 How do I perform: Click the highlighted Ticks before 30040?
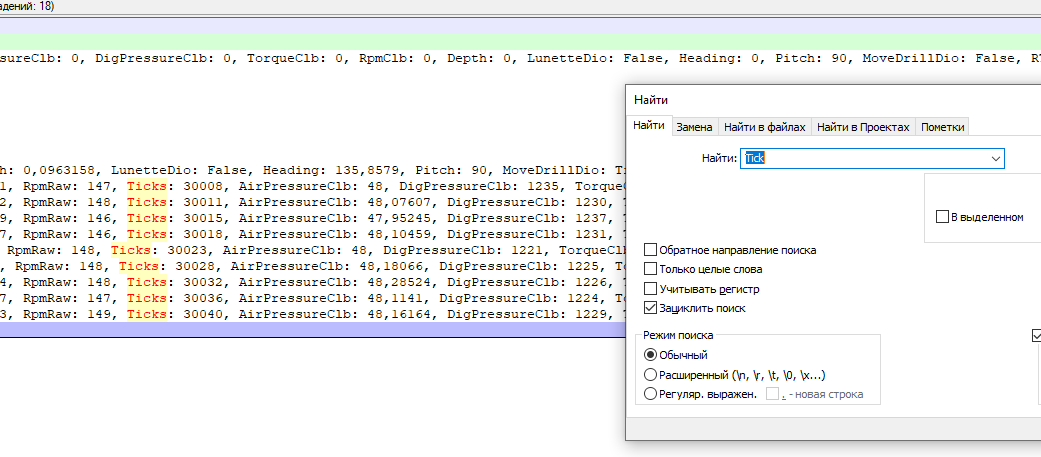coord(148,314)
